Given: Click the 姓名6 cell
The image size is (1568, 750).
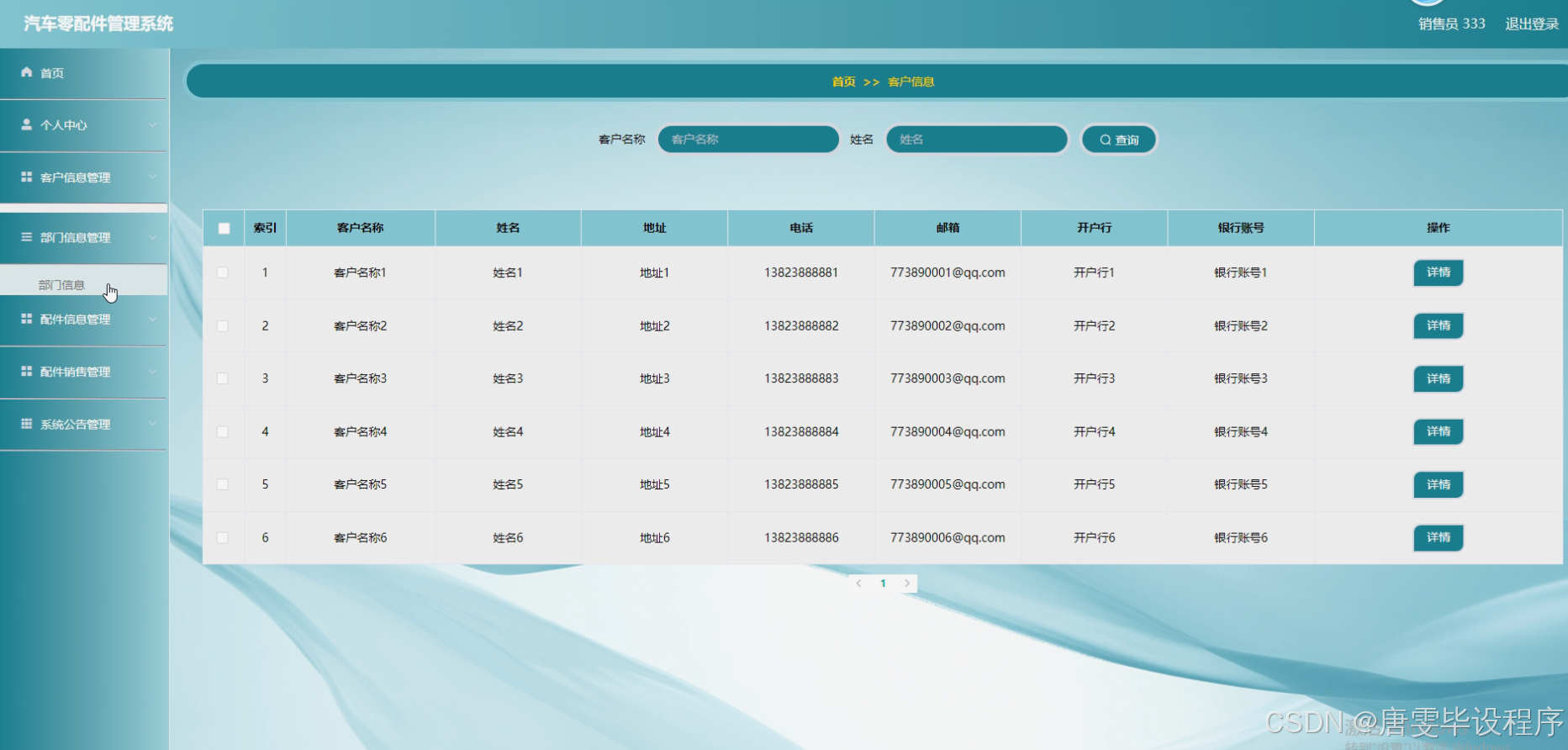Looking at the screenshot, I should [x=508, y=537].
